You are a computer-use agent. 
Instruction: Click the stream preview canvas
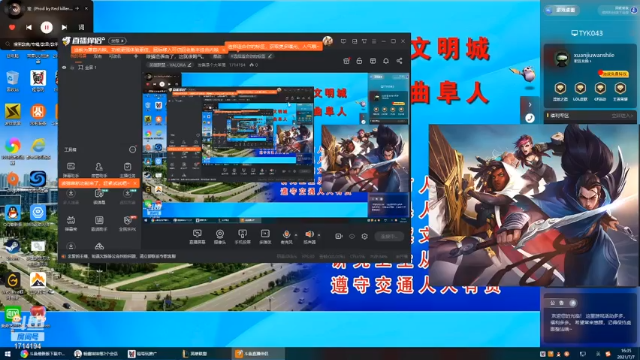pos(276,148)
